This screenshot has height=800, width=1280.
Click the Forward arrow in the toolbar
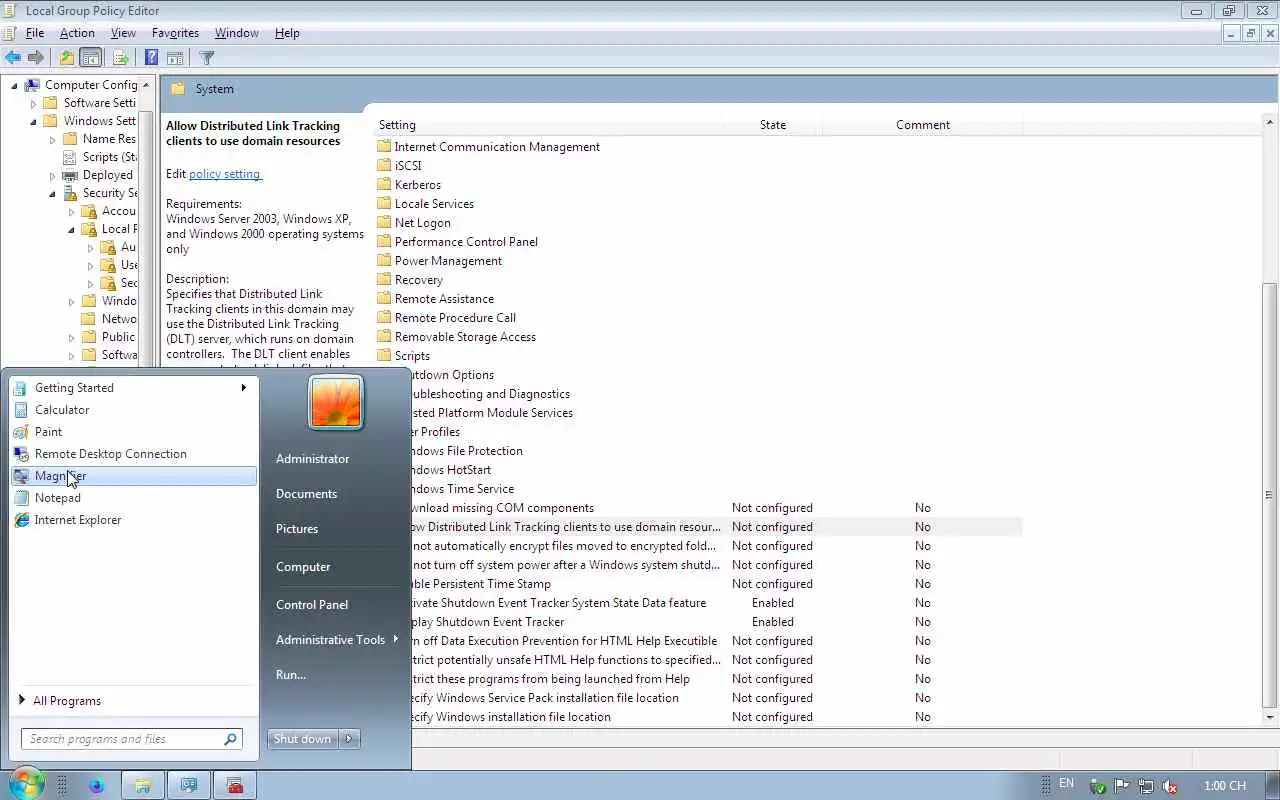coord(36,58)
